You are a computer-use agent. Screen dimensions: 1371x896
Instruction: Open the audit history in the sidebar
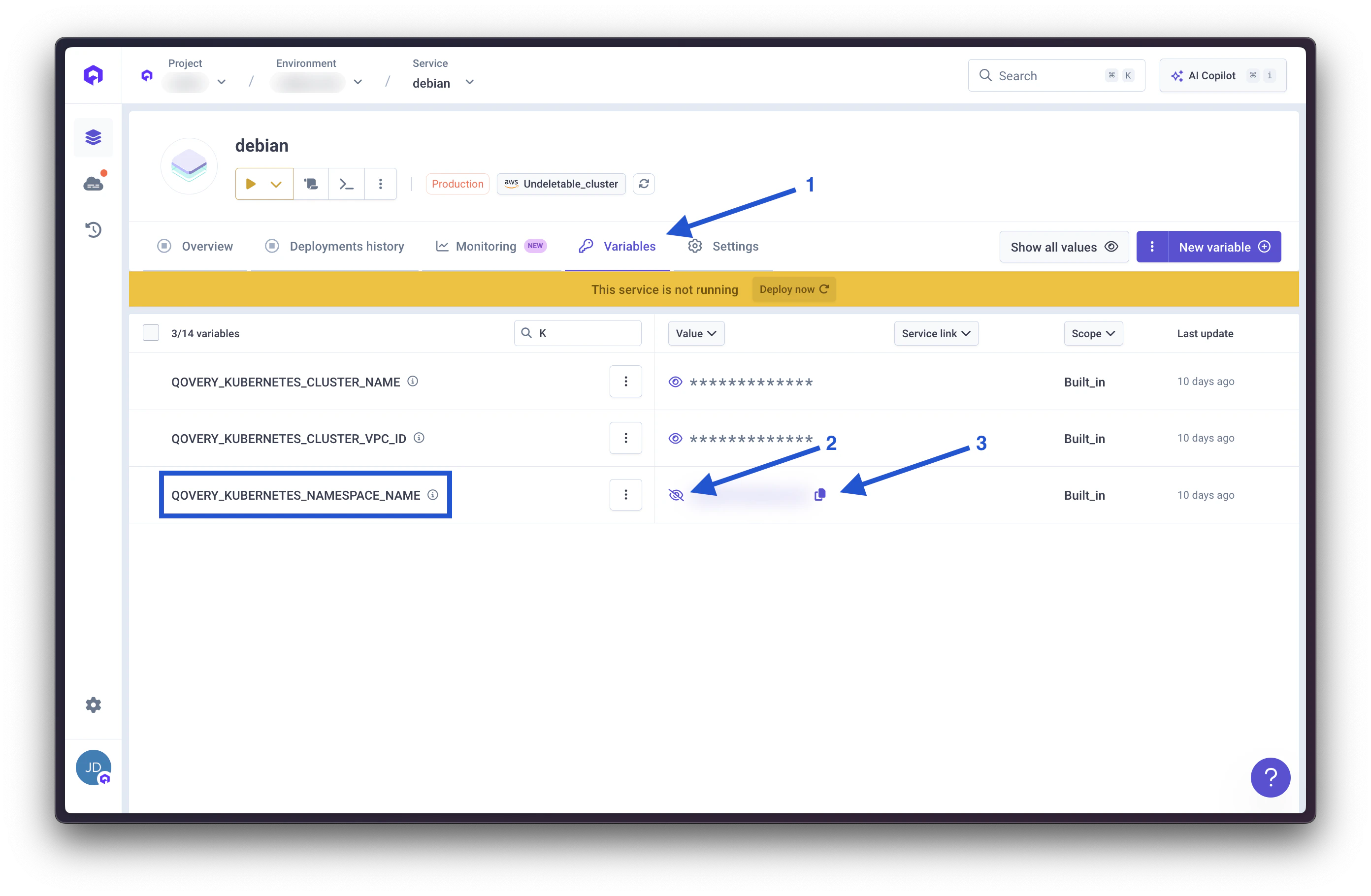(x=93, y=229)
